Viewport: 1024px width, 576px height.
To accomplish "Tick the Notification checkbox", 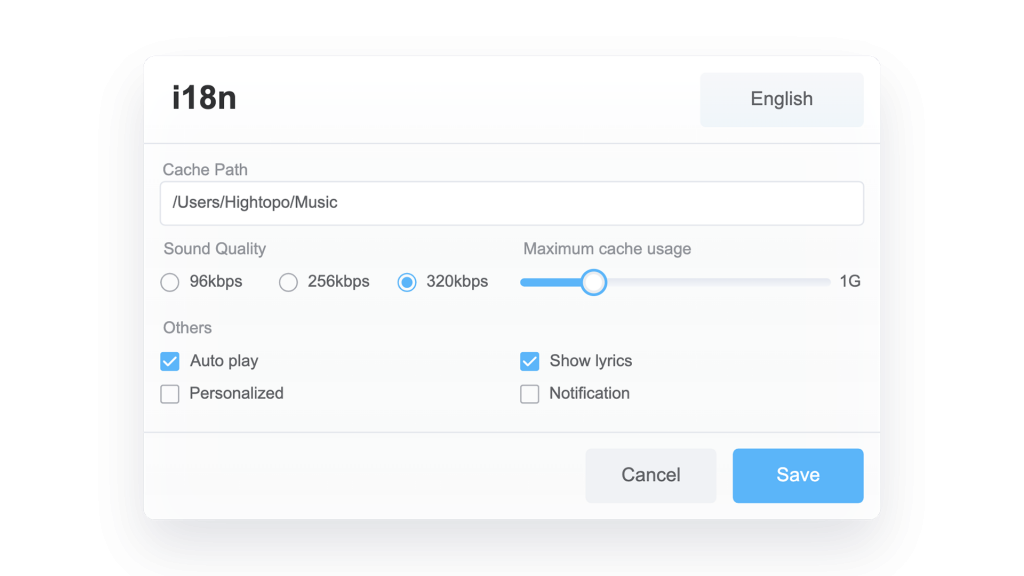I will [x=529, y=394].
